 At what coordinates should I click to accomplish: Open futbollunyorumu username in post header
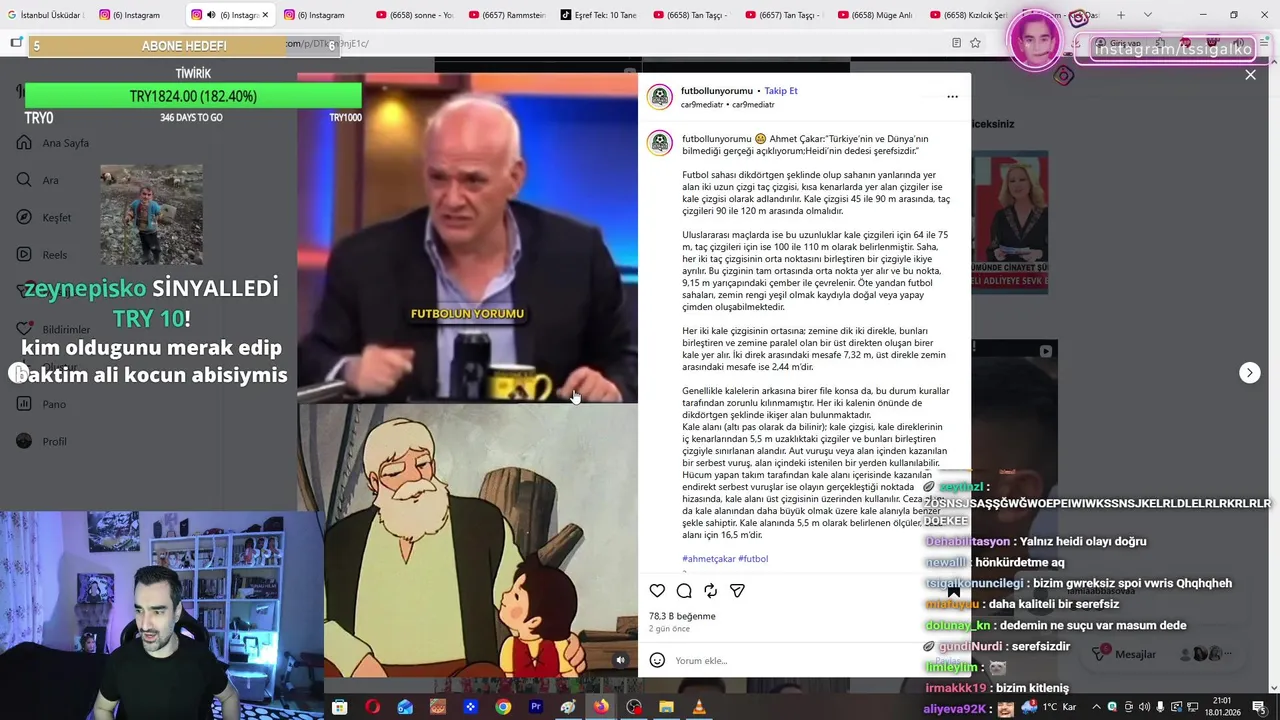[x=716, y=91]
